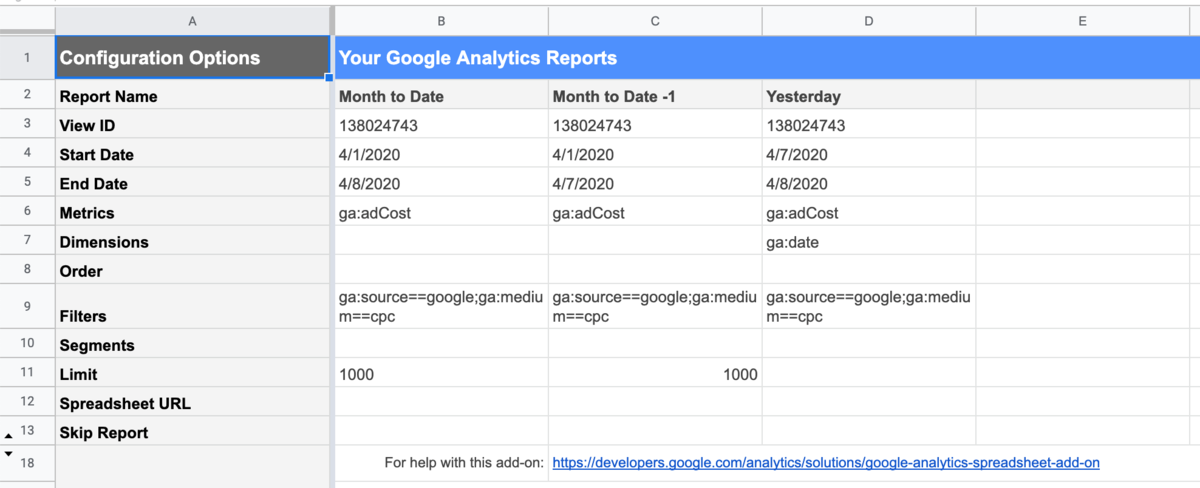Select row 2 header

coord(27,96)
